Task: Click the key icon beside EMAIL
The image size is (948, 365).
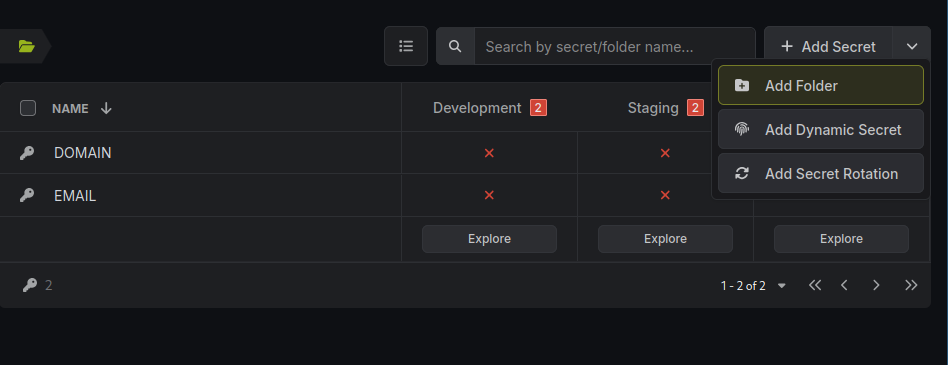Action: 27,195
